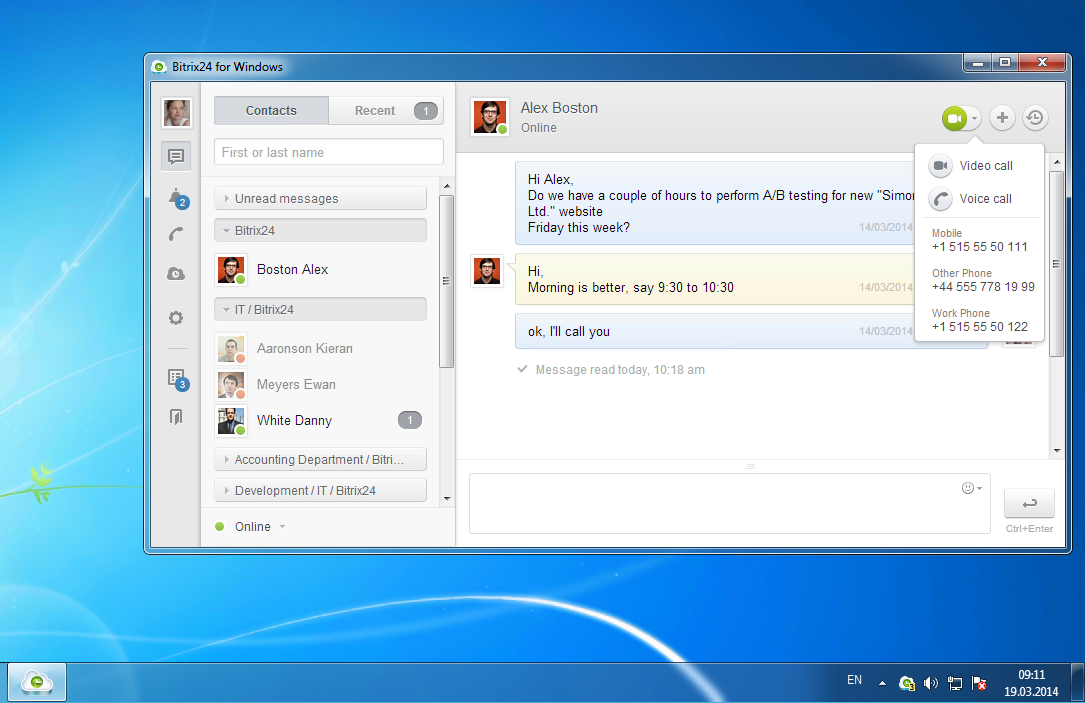Call the Mobile number +1 515 55 50 111
1085x703 pixels.
tap(979, 247)
